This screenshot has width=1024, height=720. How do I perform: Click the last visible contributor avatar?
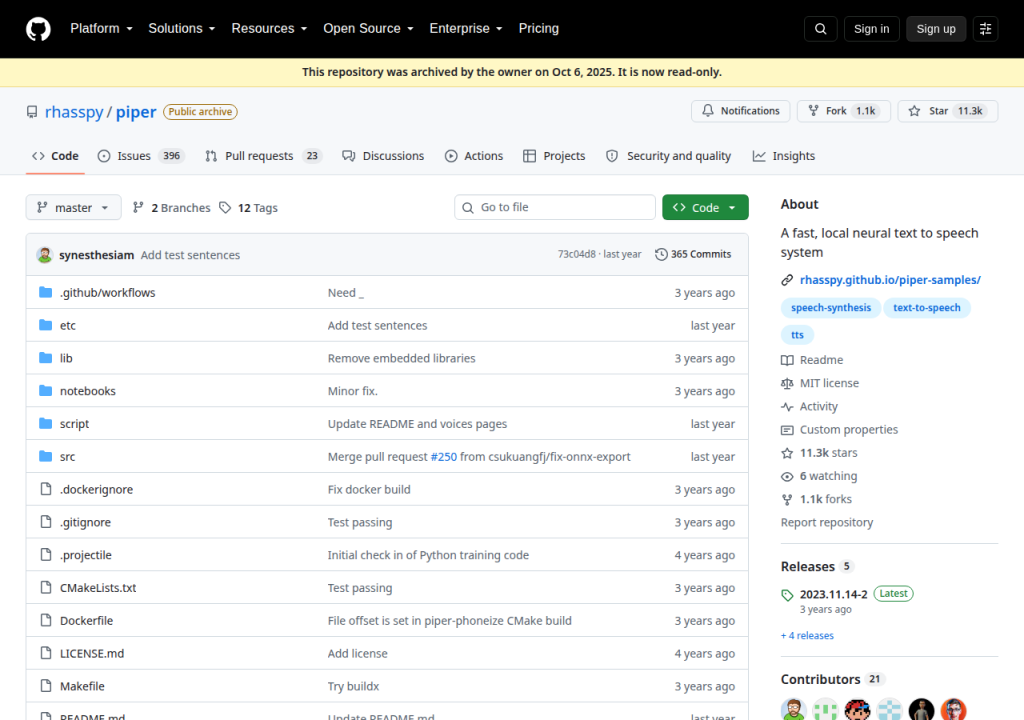pos(953,710)
